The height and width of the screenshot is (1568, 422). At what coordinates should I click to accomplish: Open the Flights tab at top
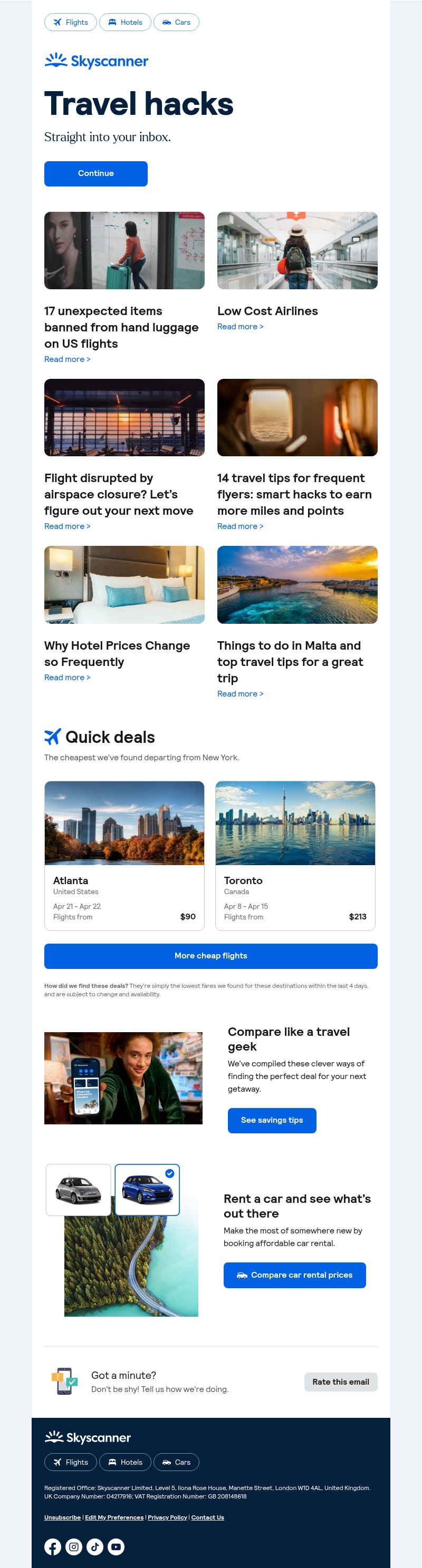coord(71,22)
